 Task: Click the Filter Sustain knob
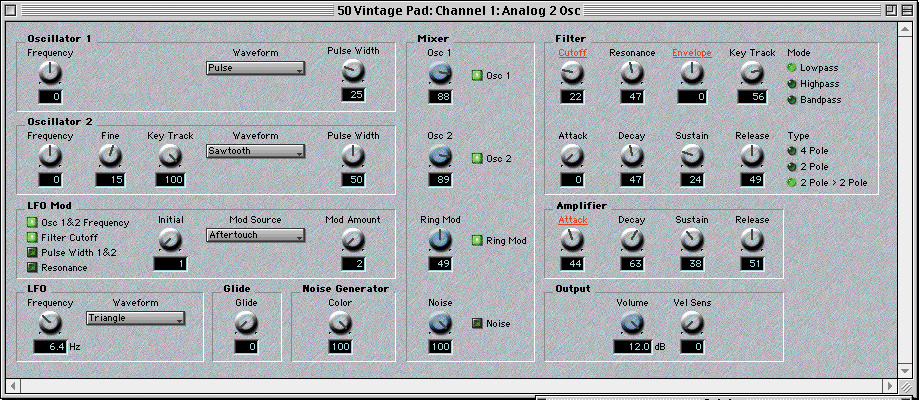point(692,156)
